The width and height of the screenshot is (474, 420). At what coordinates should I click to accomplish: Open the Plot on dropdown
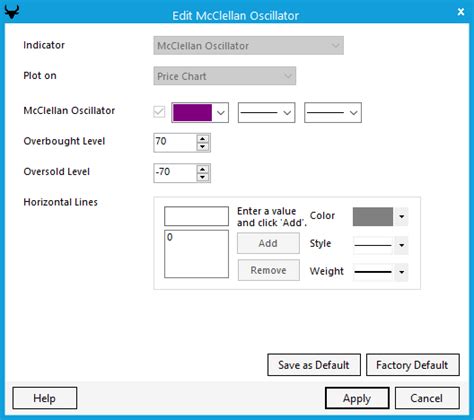click(224, 76)
